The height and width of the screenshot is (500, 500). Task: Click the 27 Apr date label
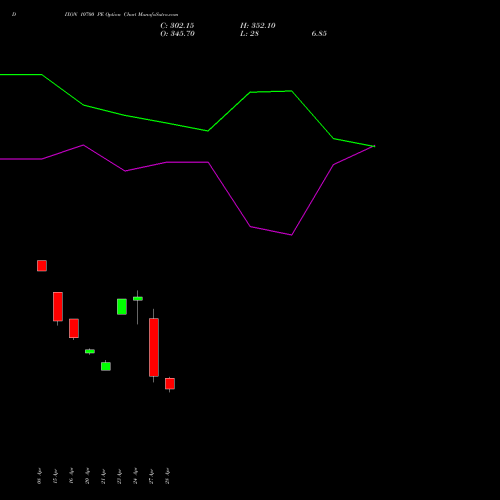tap(151, 476)
